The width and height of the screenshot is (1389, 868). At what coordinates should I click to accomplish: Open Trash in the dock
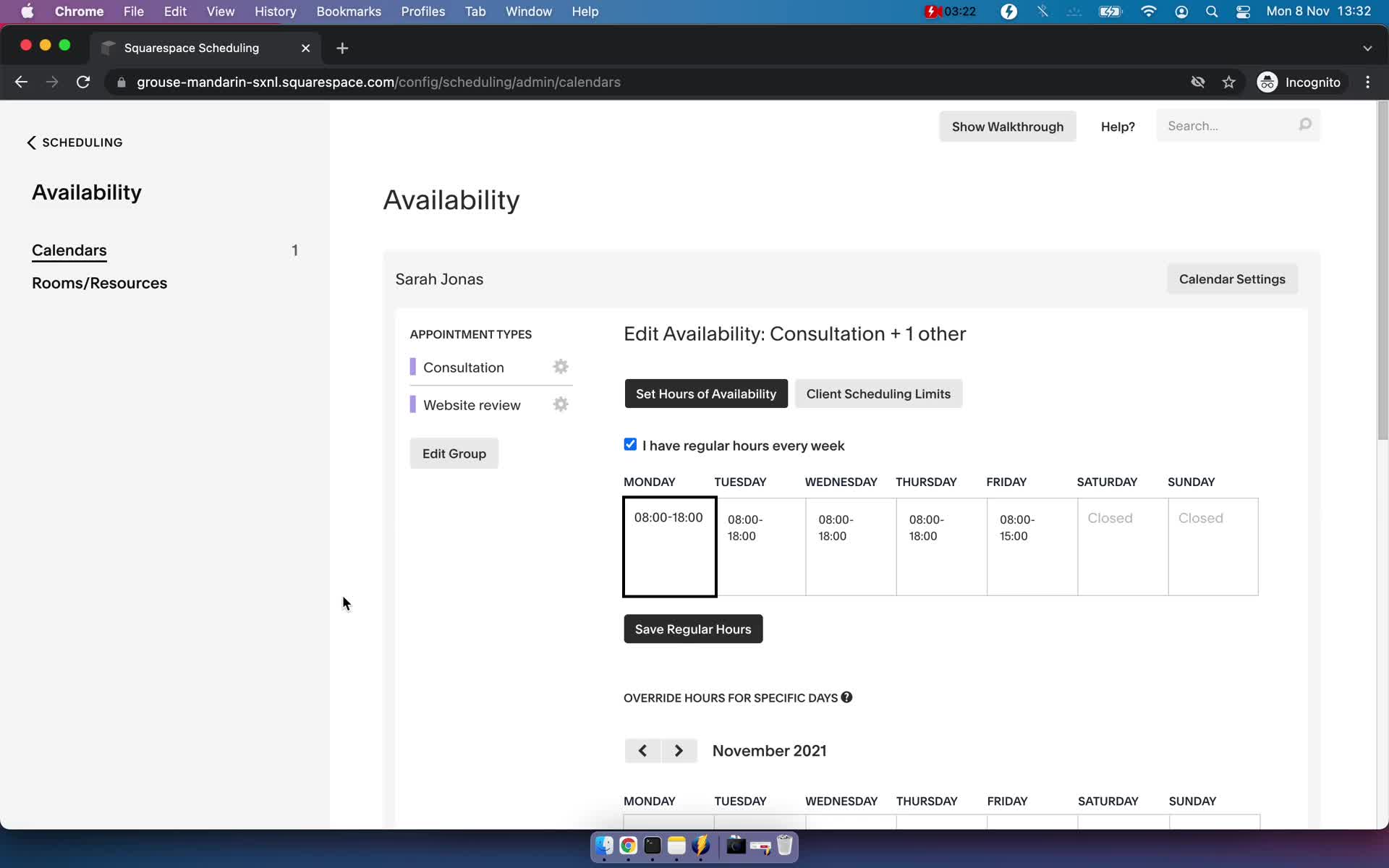coord(785,846)
